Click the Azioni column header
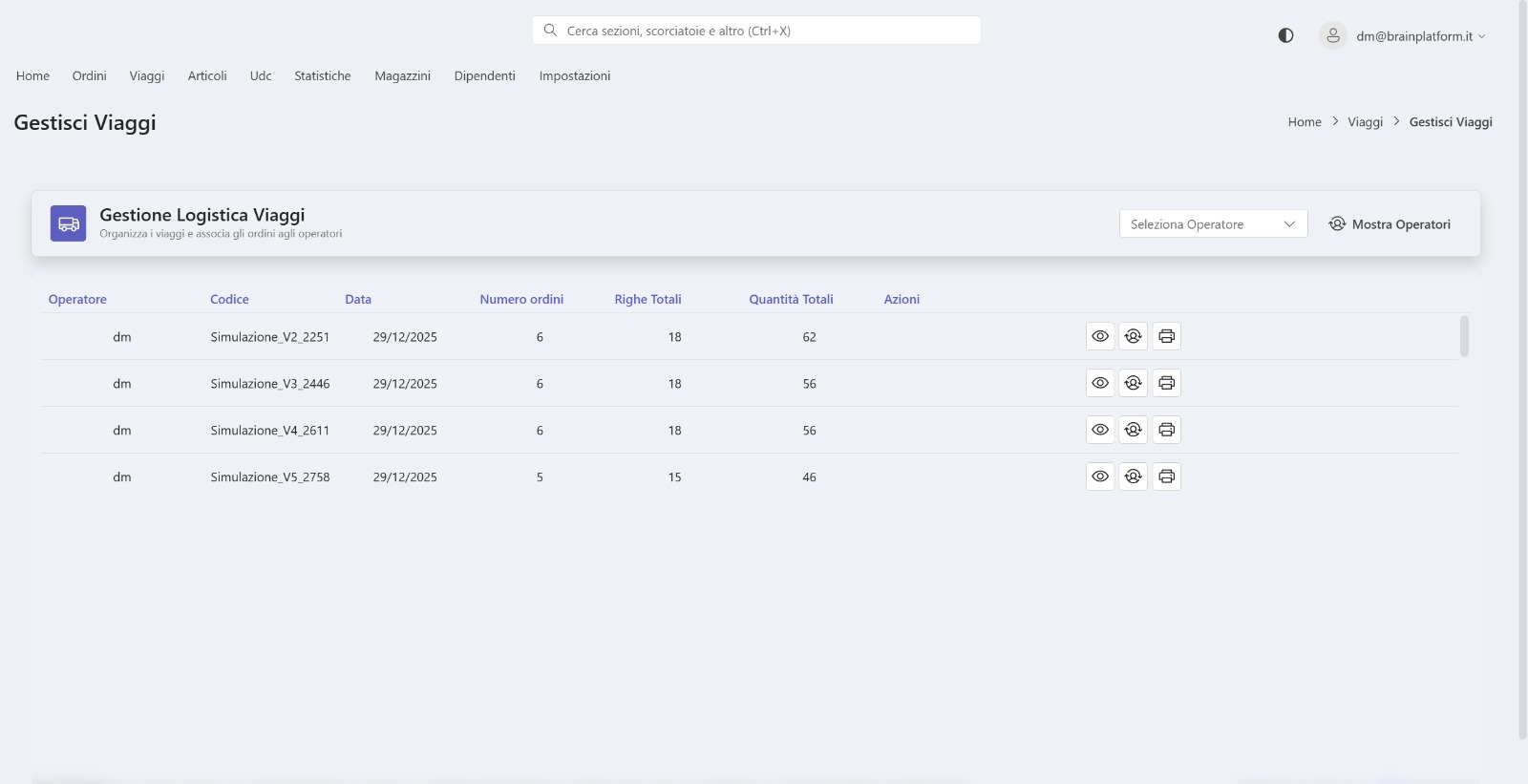 point(902,299)
